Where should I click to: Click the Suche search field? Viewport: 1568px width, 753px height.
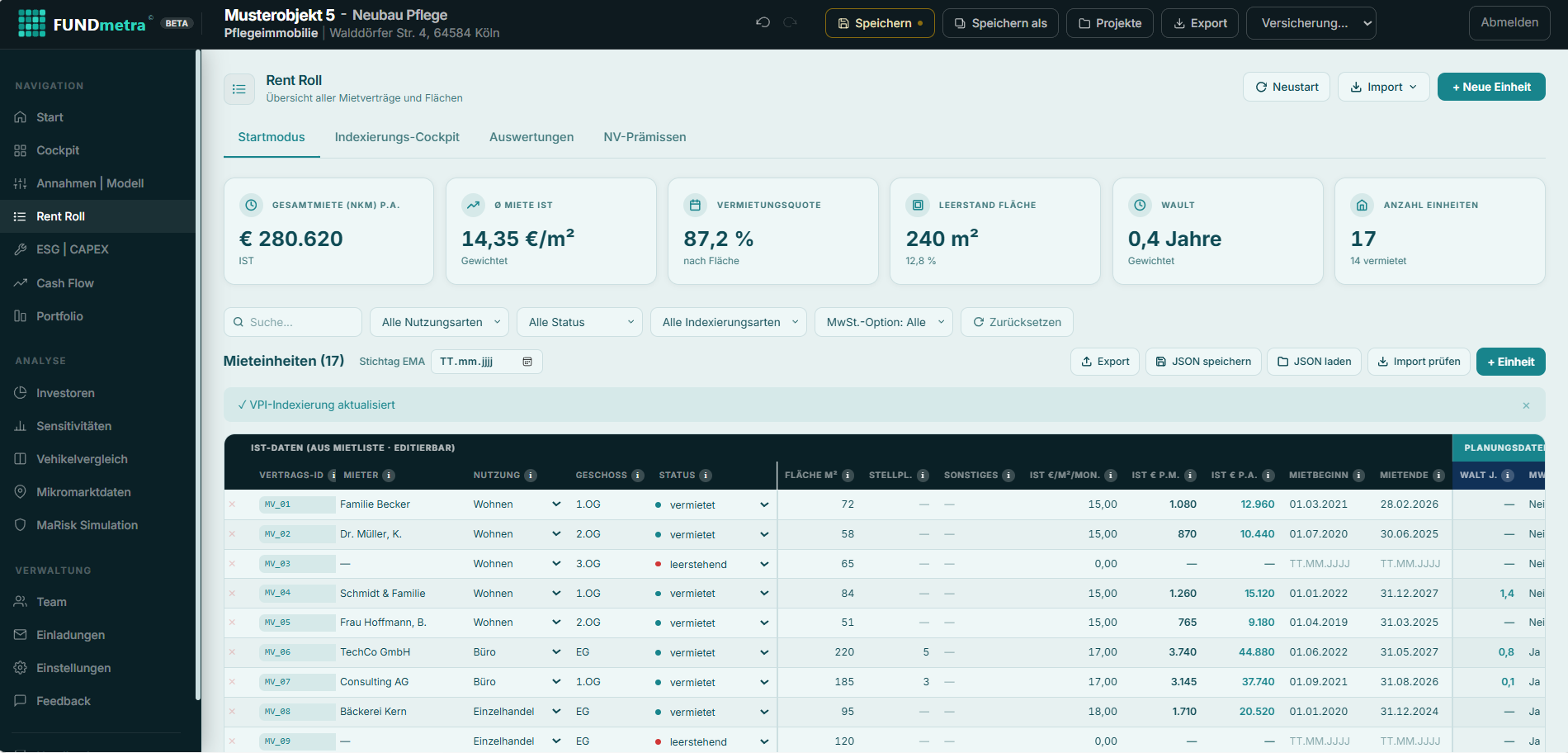coord(293,322)
